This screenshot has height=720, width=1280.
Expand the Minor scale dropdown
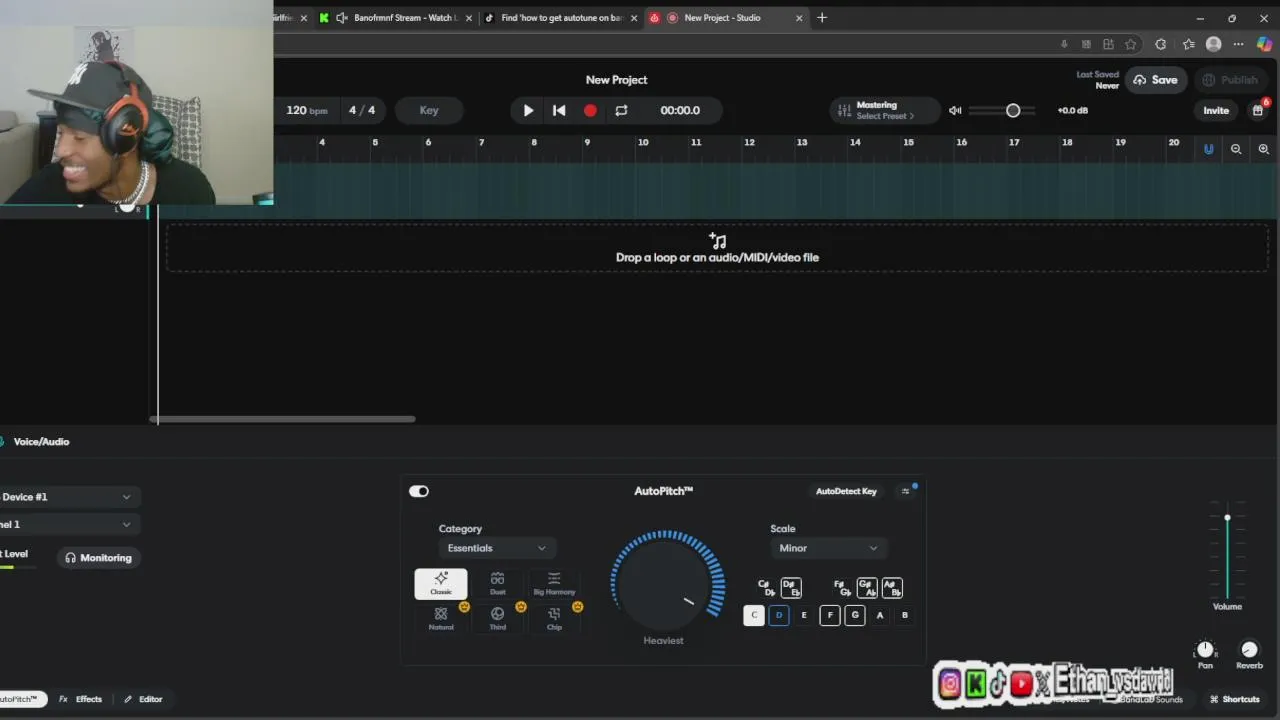pos(829,548)
